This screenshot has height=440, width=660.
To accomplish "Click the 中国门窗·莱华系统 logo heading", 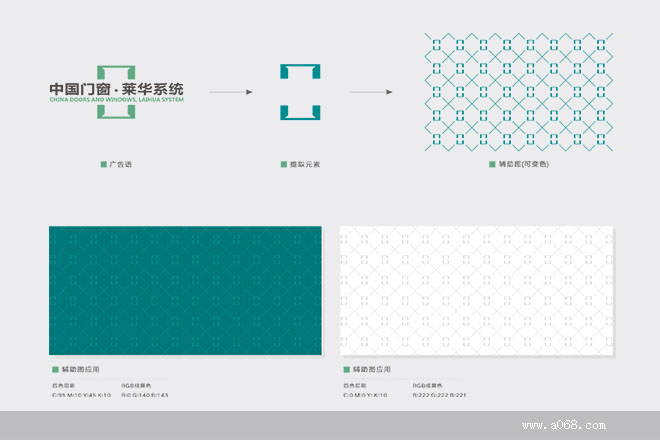I will point(117,89).
